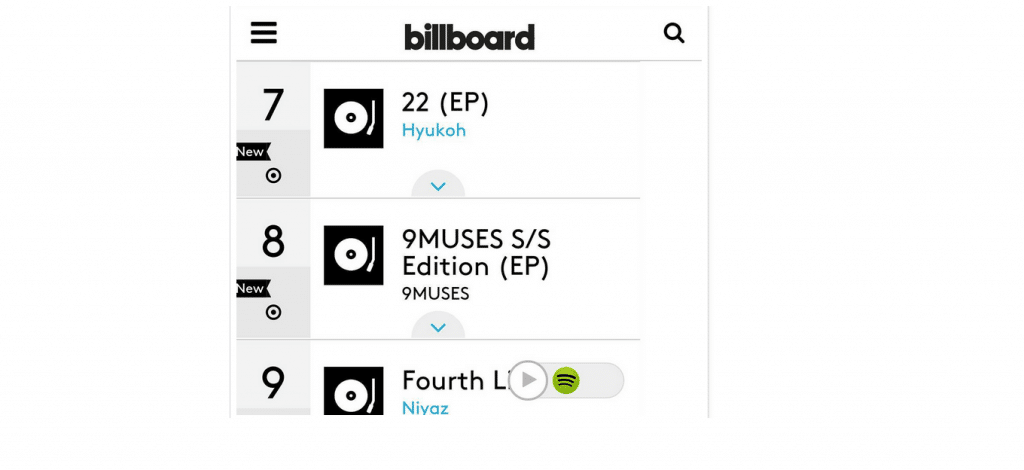This screenshot has width=1024, height=470.
Task: Expand details for 9MUSES S/S Edition
Action: click(x=438, y=327)
